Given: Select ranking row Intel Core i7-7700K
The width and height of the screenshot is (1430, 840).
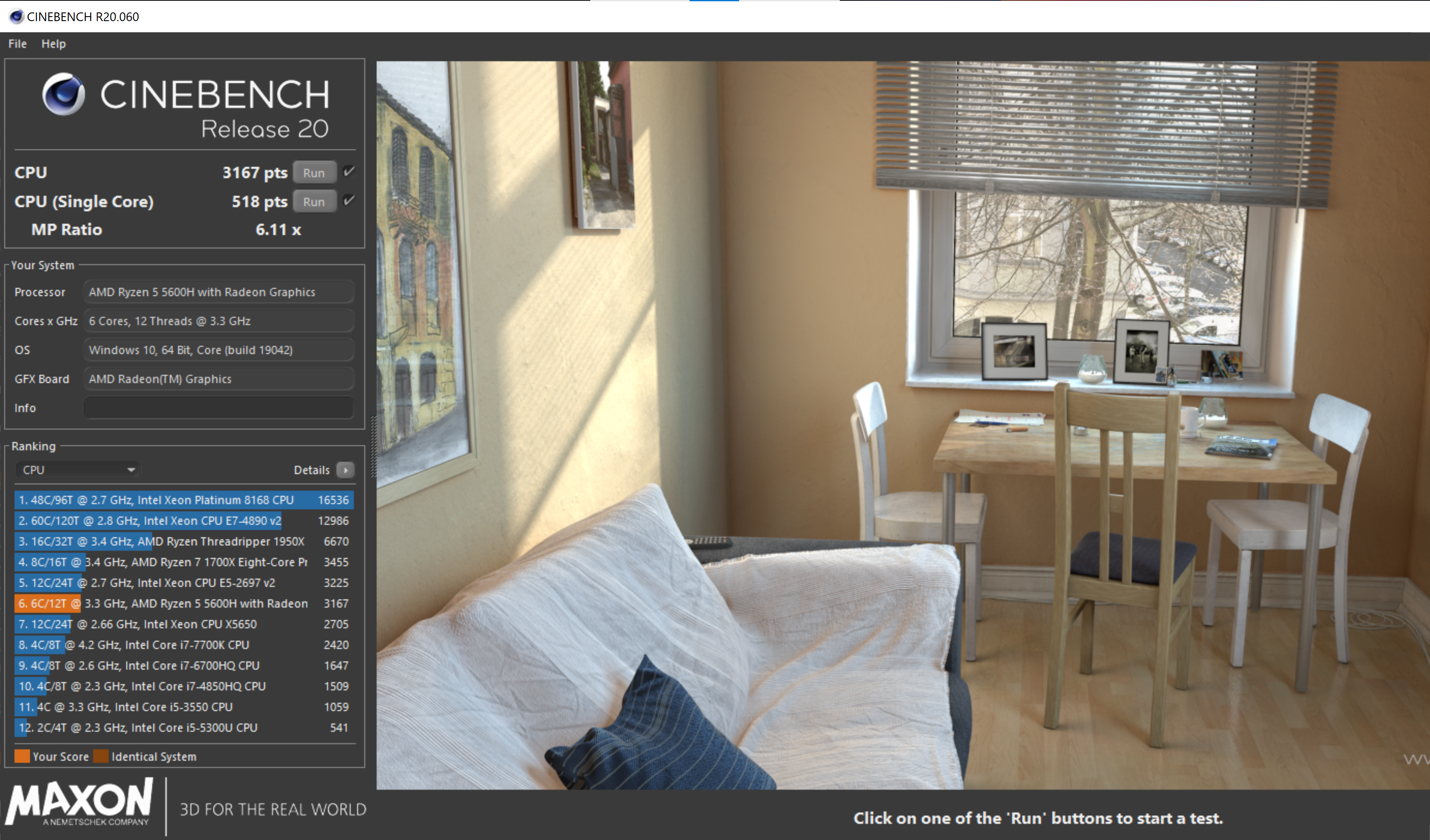Looking at the screenshot, I should coord(184,645).
